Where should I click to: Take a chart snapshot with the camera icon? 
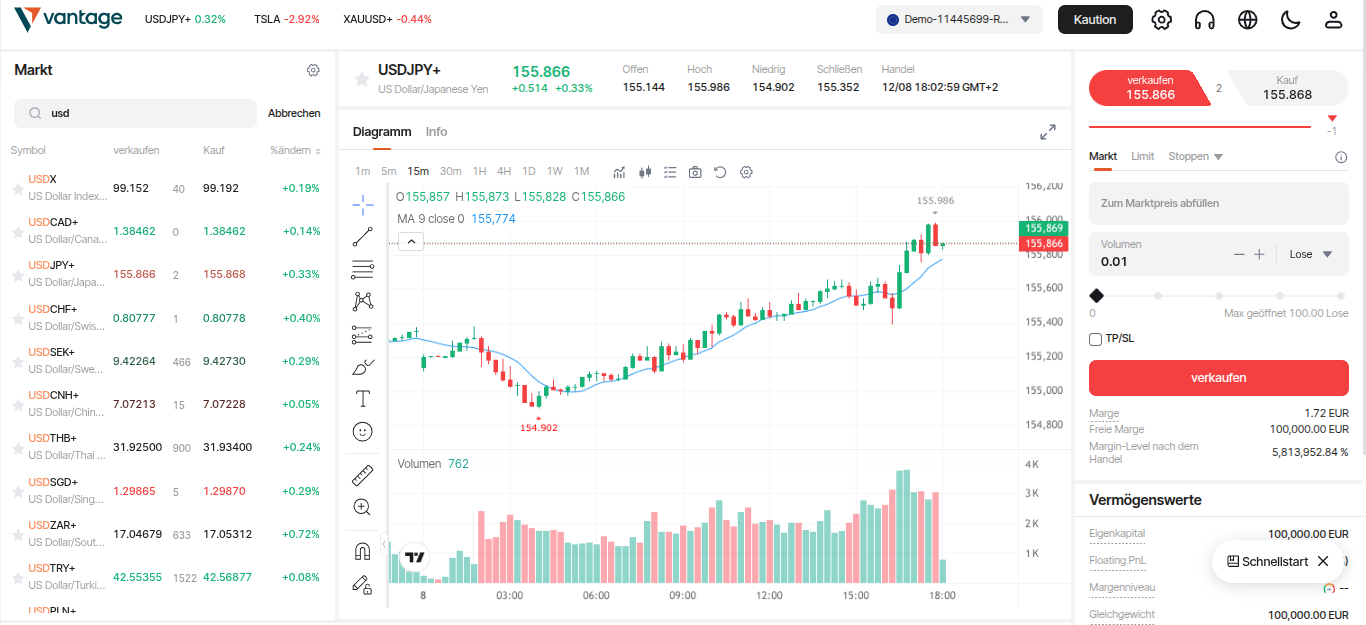pyautogui.click(x=695, y=172)
